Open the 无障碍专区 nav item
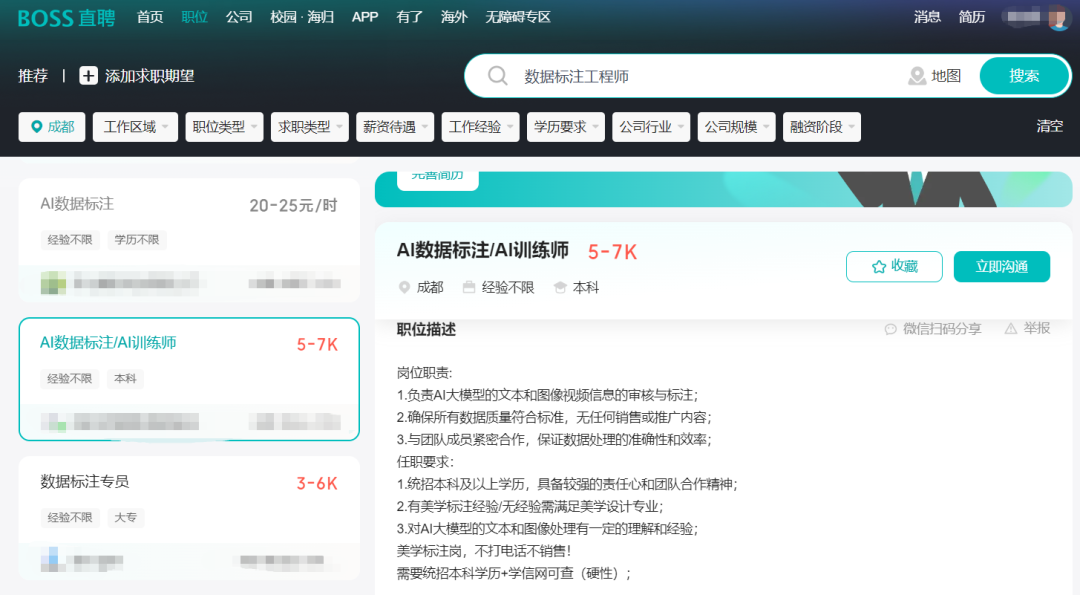Viewport: 1080px width, 595px height. coord(518,17)
